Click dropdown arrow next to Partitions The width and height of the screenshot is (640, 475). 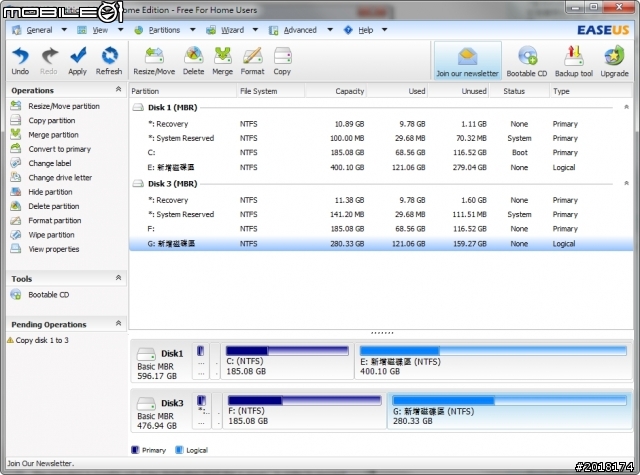coord(193,30)
